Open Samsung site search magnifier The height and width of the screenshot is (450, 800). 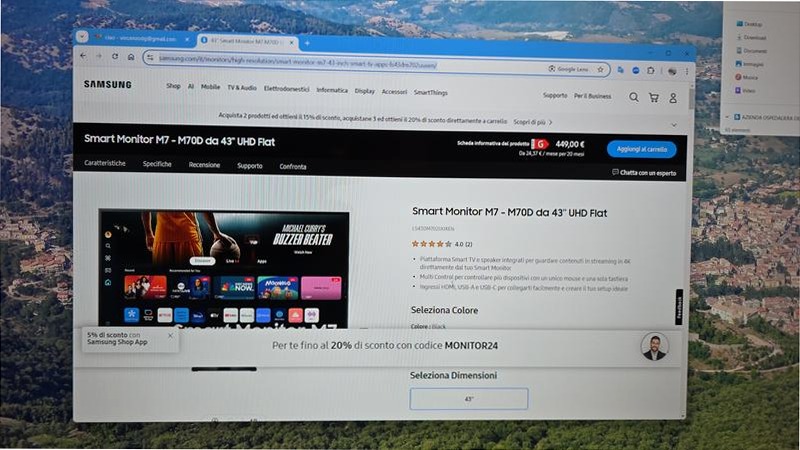pyautogui.click(x=633, y=97)
